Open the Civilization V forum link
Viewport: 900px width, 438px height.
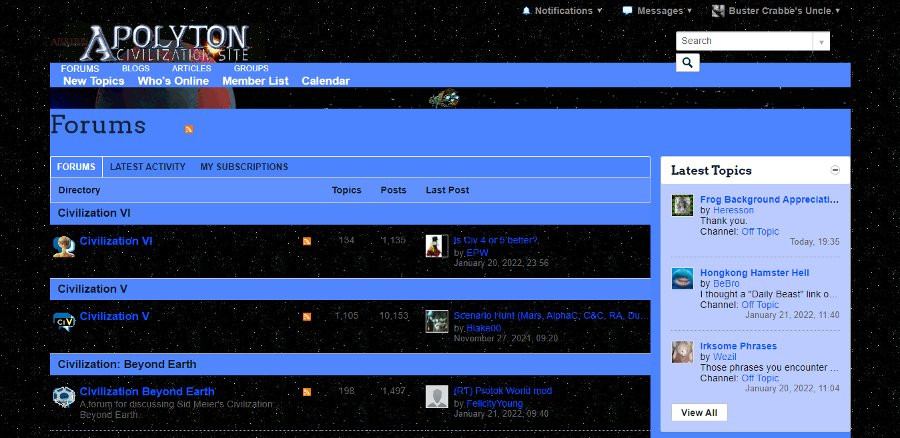pos(114,316)
